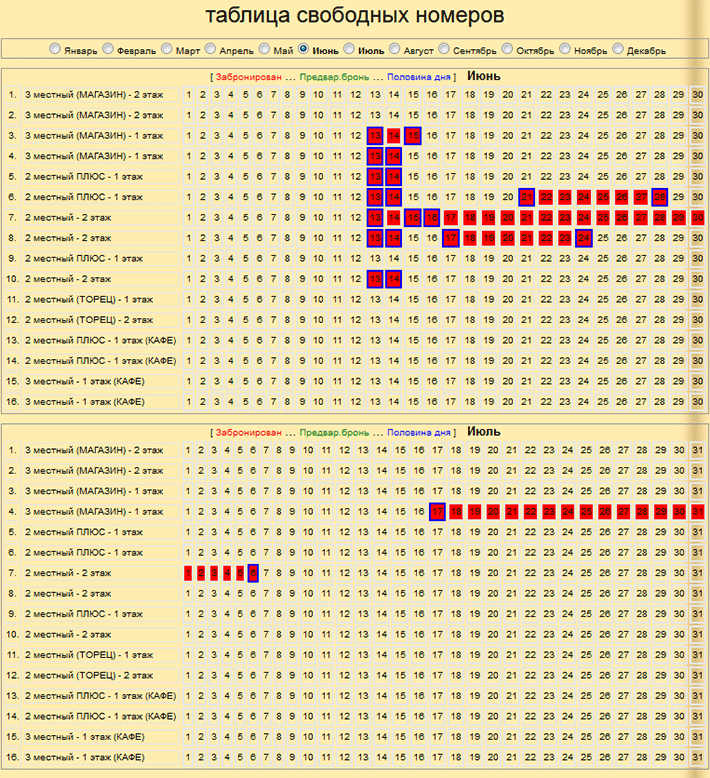The width and height of the screenshot is (710, 778).
Task: Click half-day cell 17 in June row 8
Action: pos(451,238)
